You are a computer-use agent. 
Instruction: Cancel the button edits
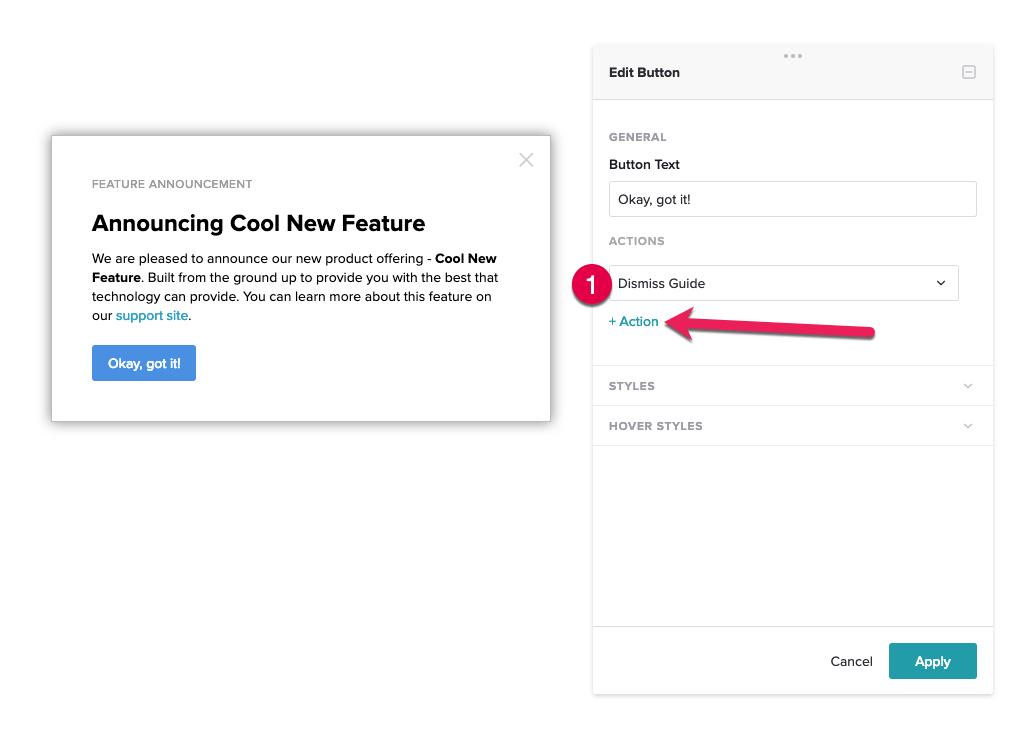point(851,661)
